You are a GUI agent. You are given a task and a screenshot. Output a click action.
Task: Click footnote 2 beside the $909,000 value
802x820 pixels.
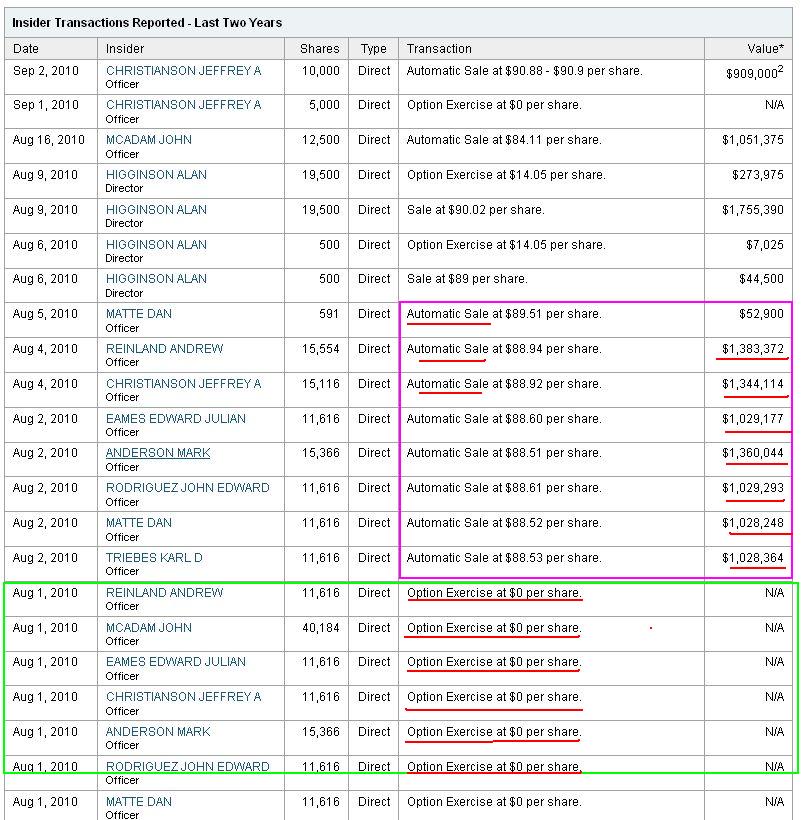(x=781, y=68)
